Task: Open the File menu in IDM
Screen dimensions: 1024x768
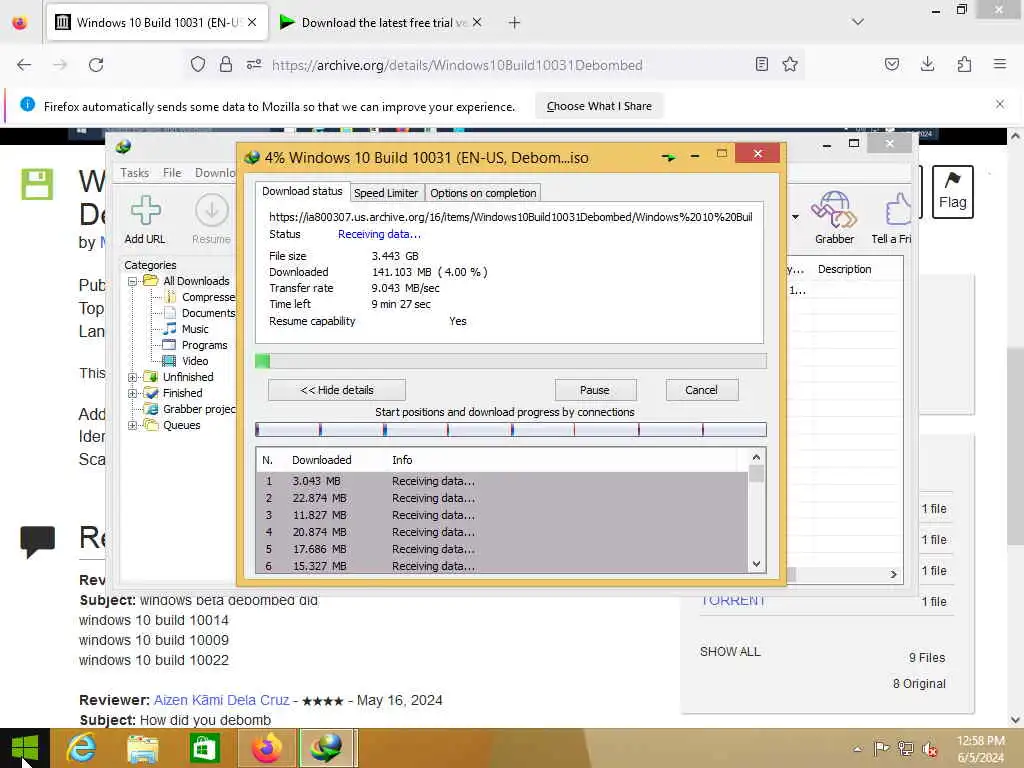Action: tap(172, 172)
